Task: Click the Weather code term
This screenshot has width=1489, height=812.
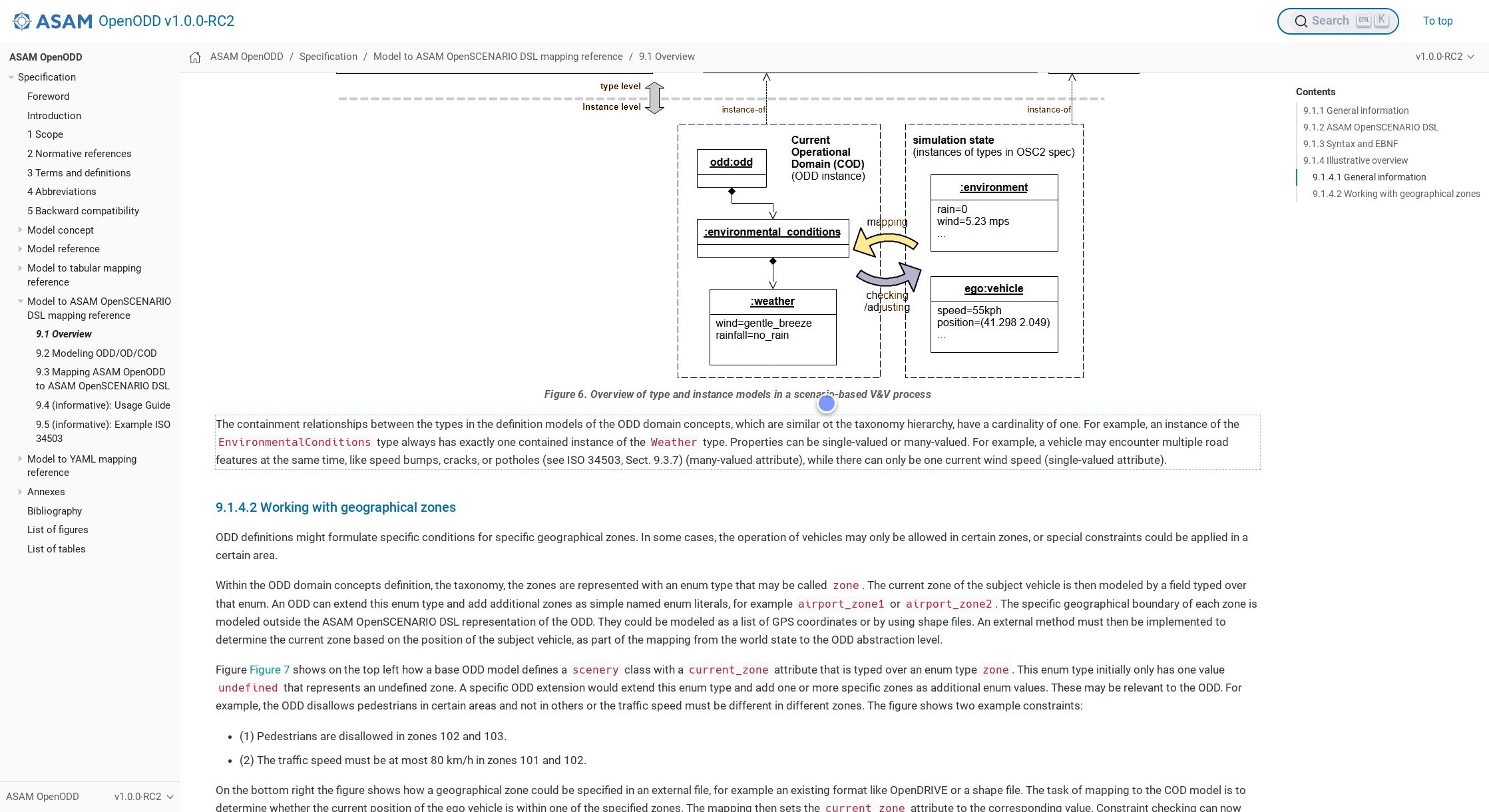Action: tap(674, 443)
